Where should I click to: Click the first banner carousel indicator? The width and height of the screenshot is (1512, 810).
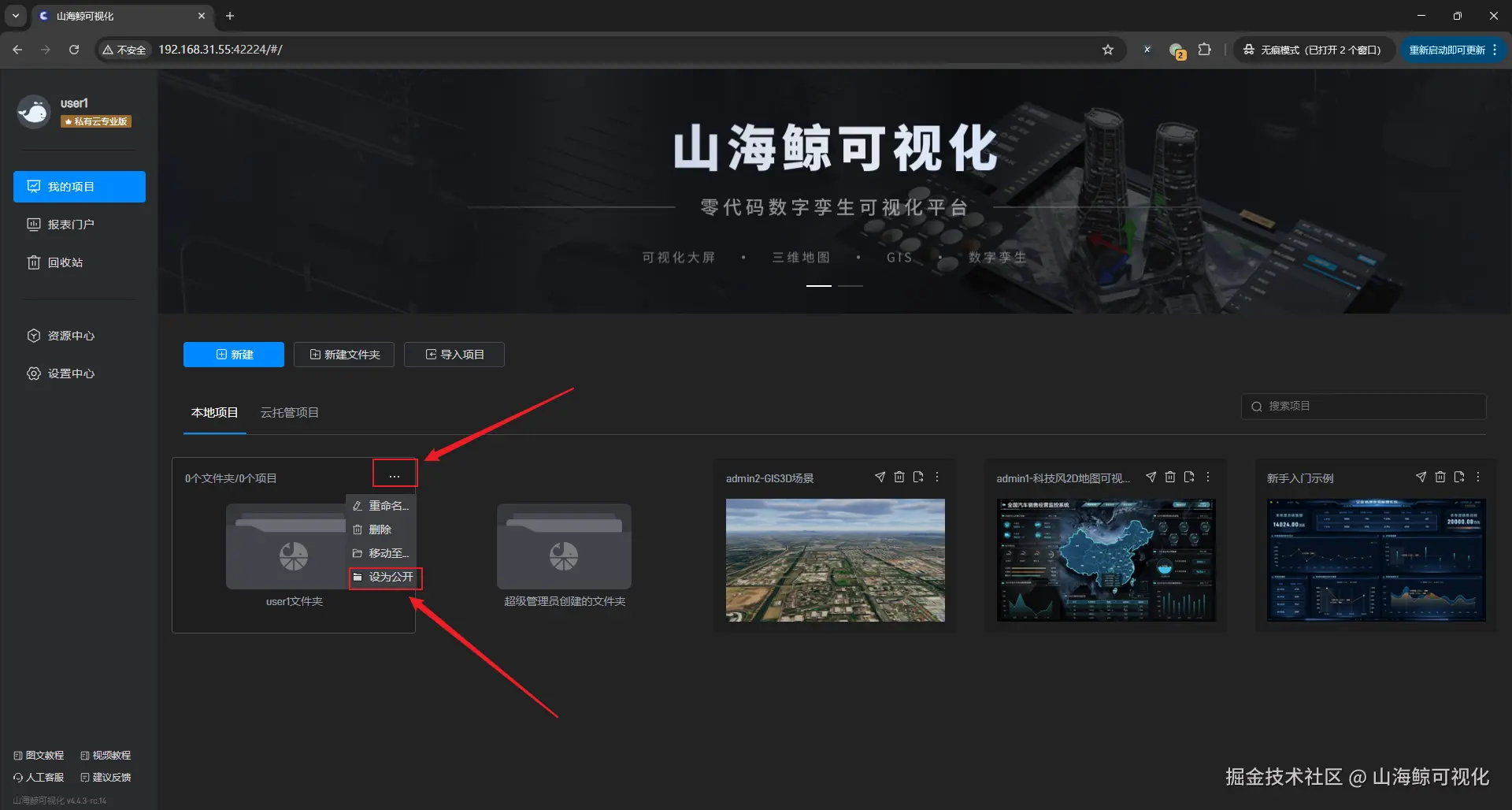click(x=819, y=286)
